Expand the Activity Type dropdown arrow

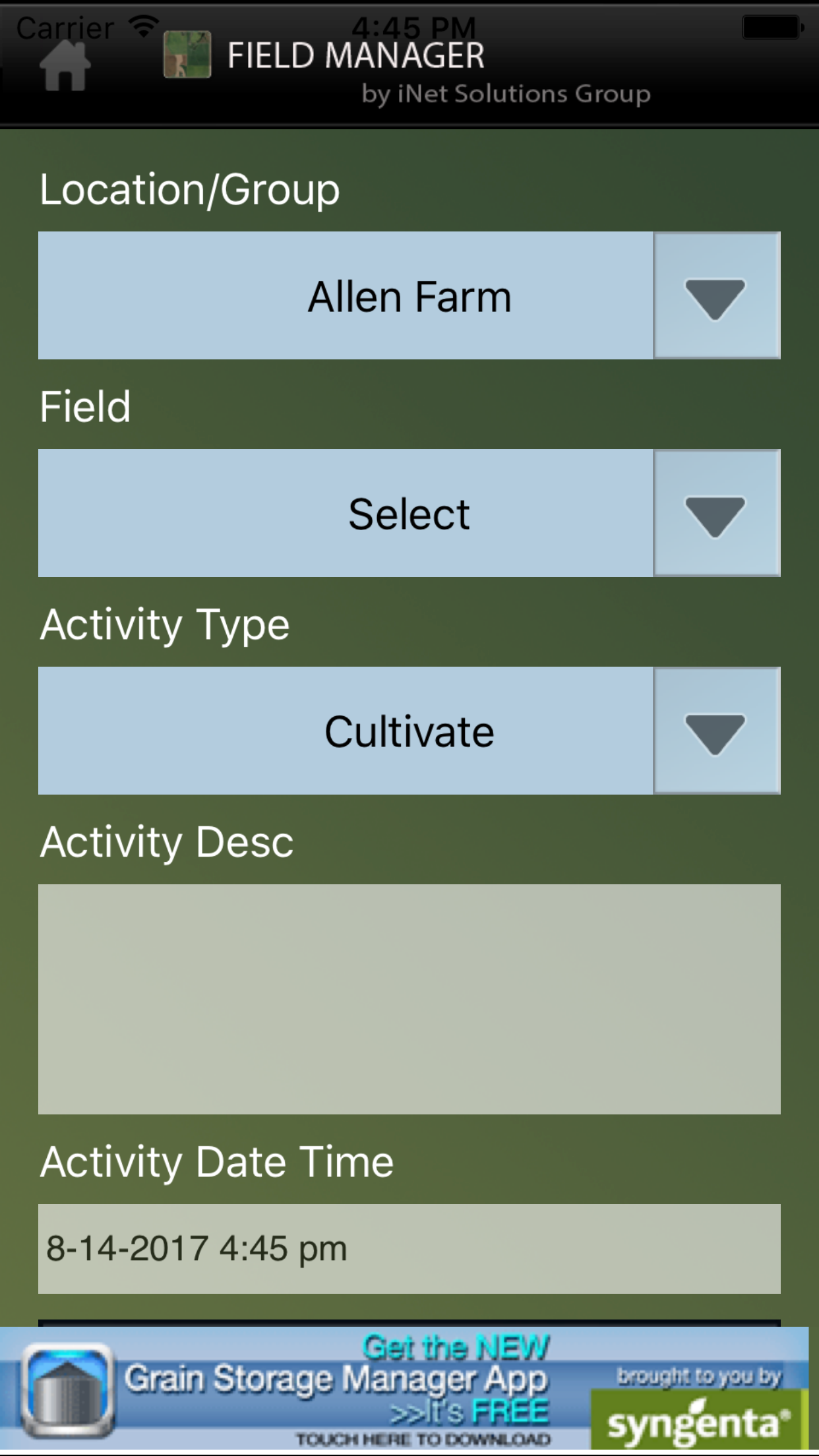(x=716, y=731)
